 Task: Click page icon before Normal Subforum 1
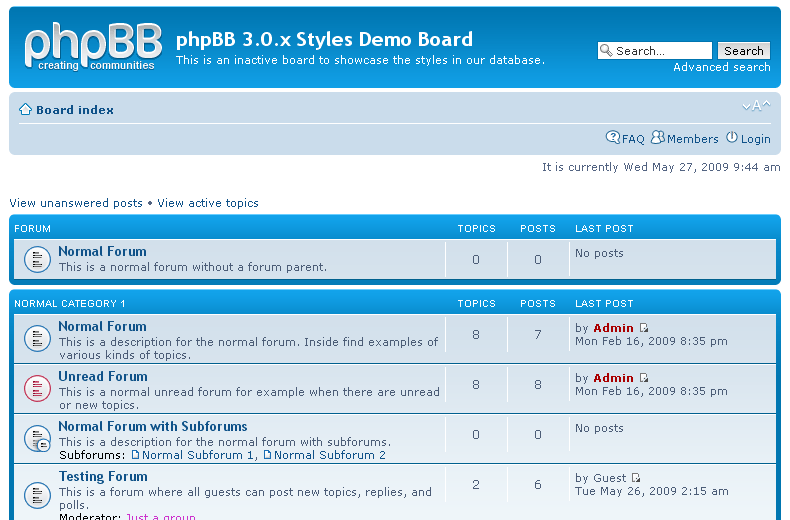click(135, 455)
